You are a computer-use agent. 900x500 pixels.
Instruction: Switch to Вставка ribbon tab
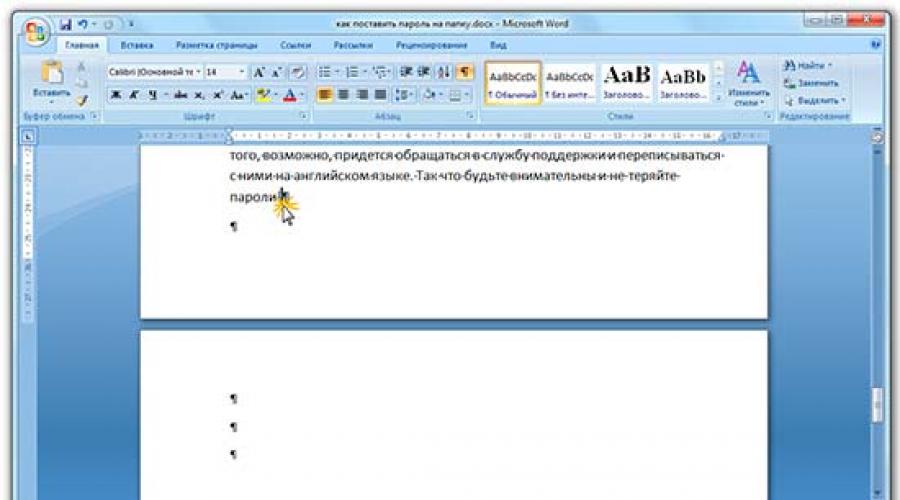click(137, 45)
